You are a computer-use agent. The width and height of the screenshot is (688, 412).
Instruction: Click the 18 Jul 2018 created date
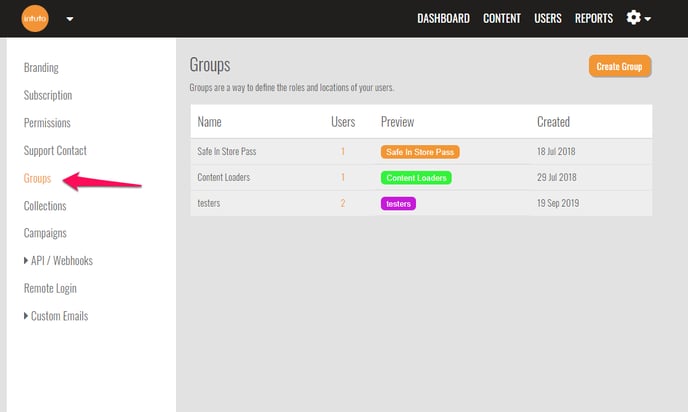click(x=556, y=151)
